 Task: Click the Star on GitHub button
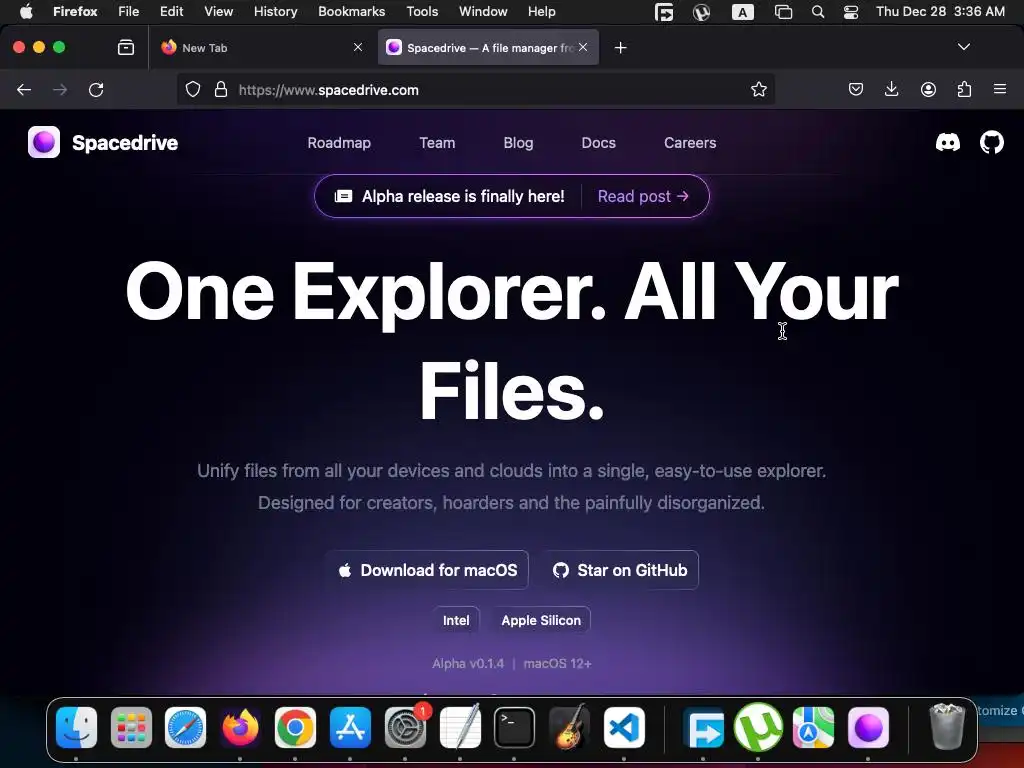click(619, 570)
